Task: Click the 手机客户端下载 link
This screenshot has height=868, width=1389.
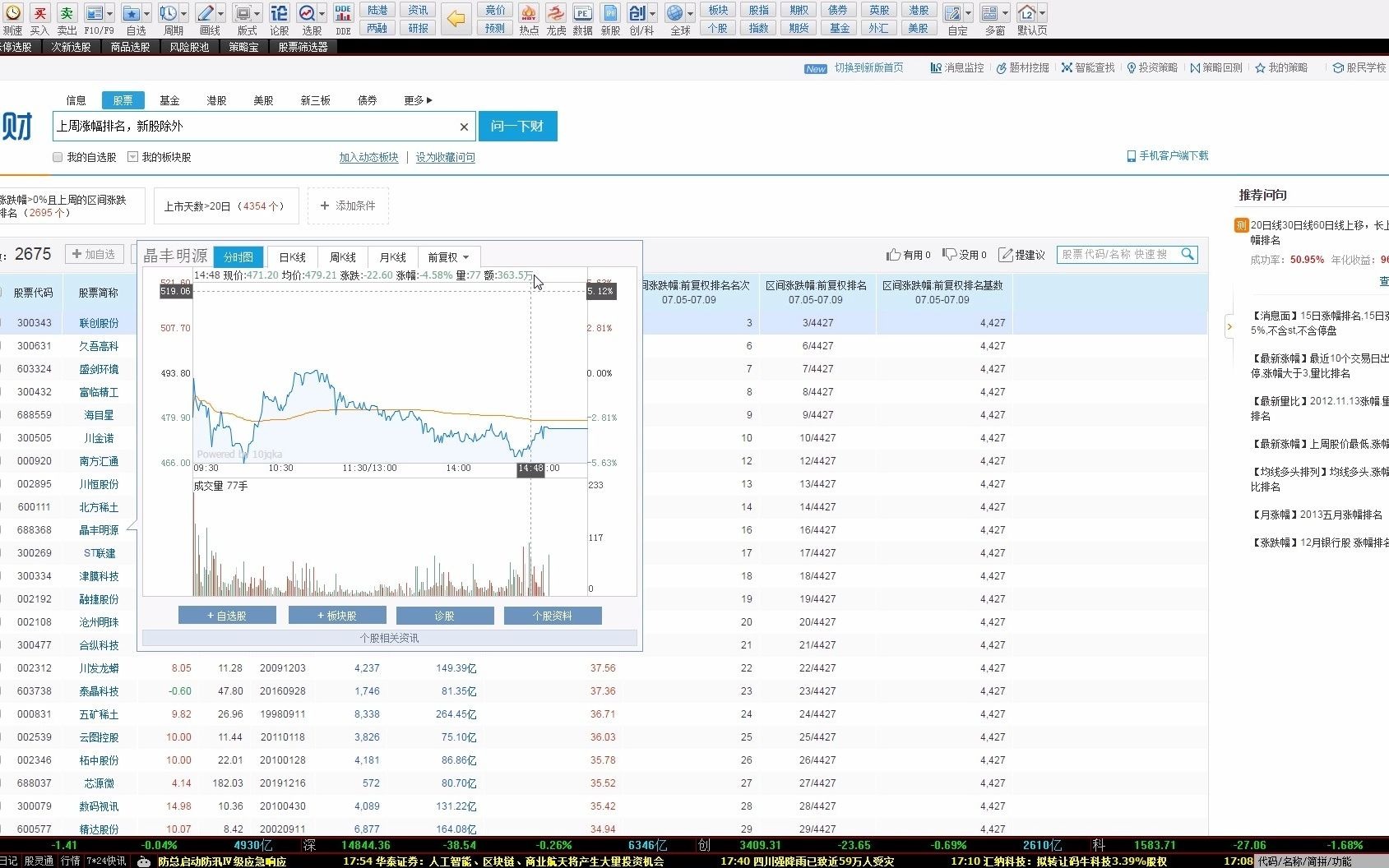Action: pos(1168,155)
